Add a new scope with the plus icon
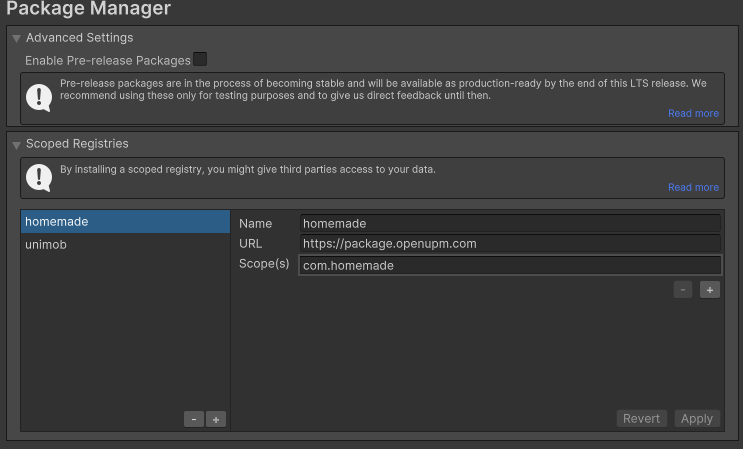 point(710,290)
